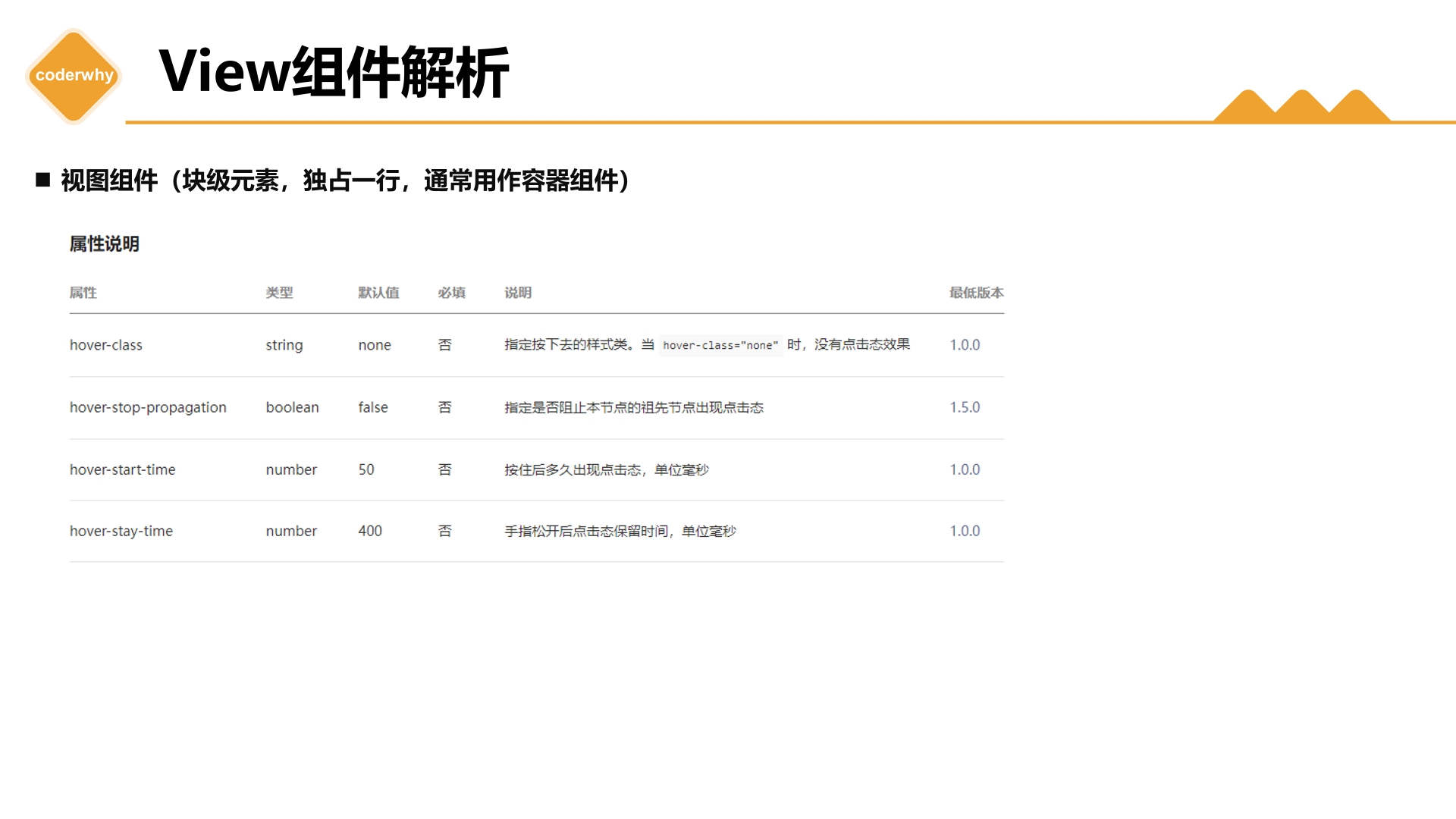This screenshot has width=1456, height=819.
Task: Click the hover-stay-time attribute name
Action: (121, 531)
